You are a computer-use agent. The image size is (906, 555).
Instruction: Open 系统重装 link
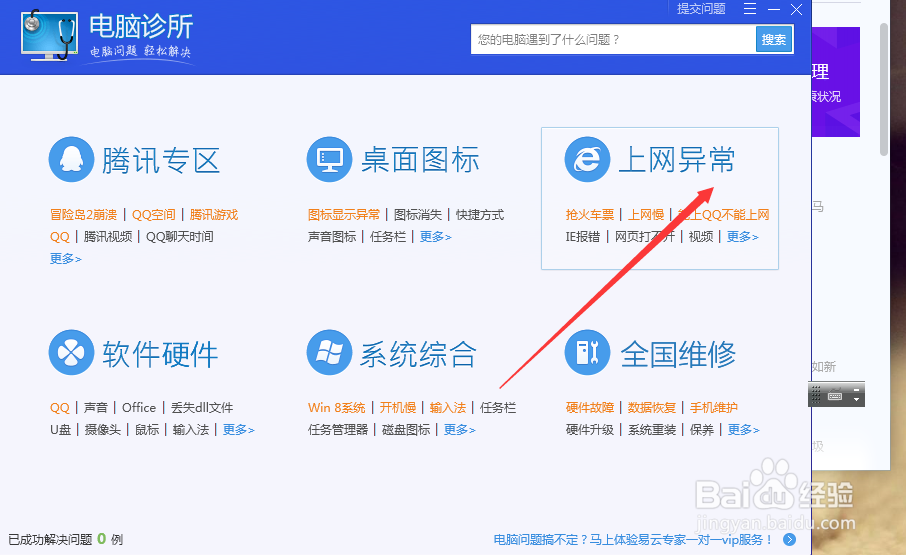coord(652,430)
